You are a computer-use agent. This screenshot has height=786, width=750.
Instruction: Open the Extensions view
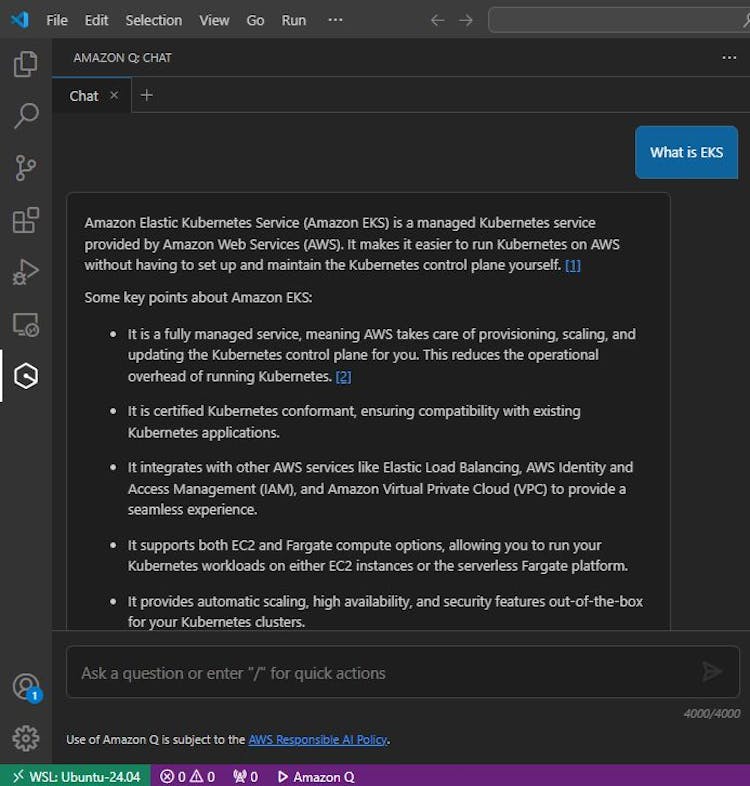[26, 220]
